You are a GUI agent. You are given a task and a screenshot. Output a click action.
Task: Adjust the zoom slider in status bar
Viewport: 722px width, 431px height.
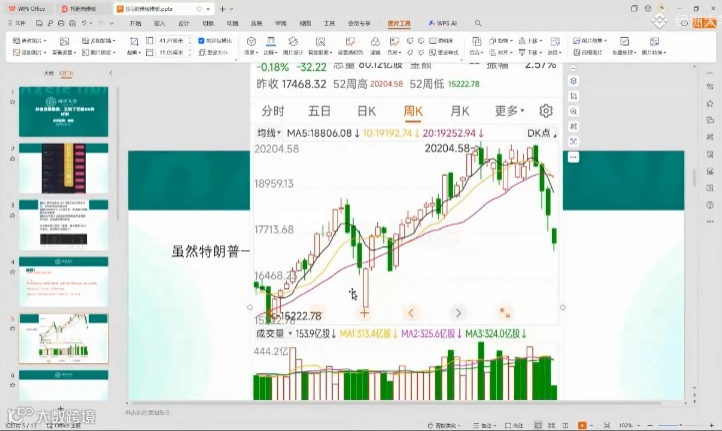point(681,425)
